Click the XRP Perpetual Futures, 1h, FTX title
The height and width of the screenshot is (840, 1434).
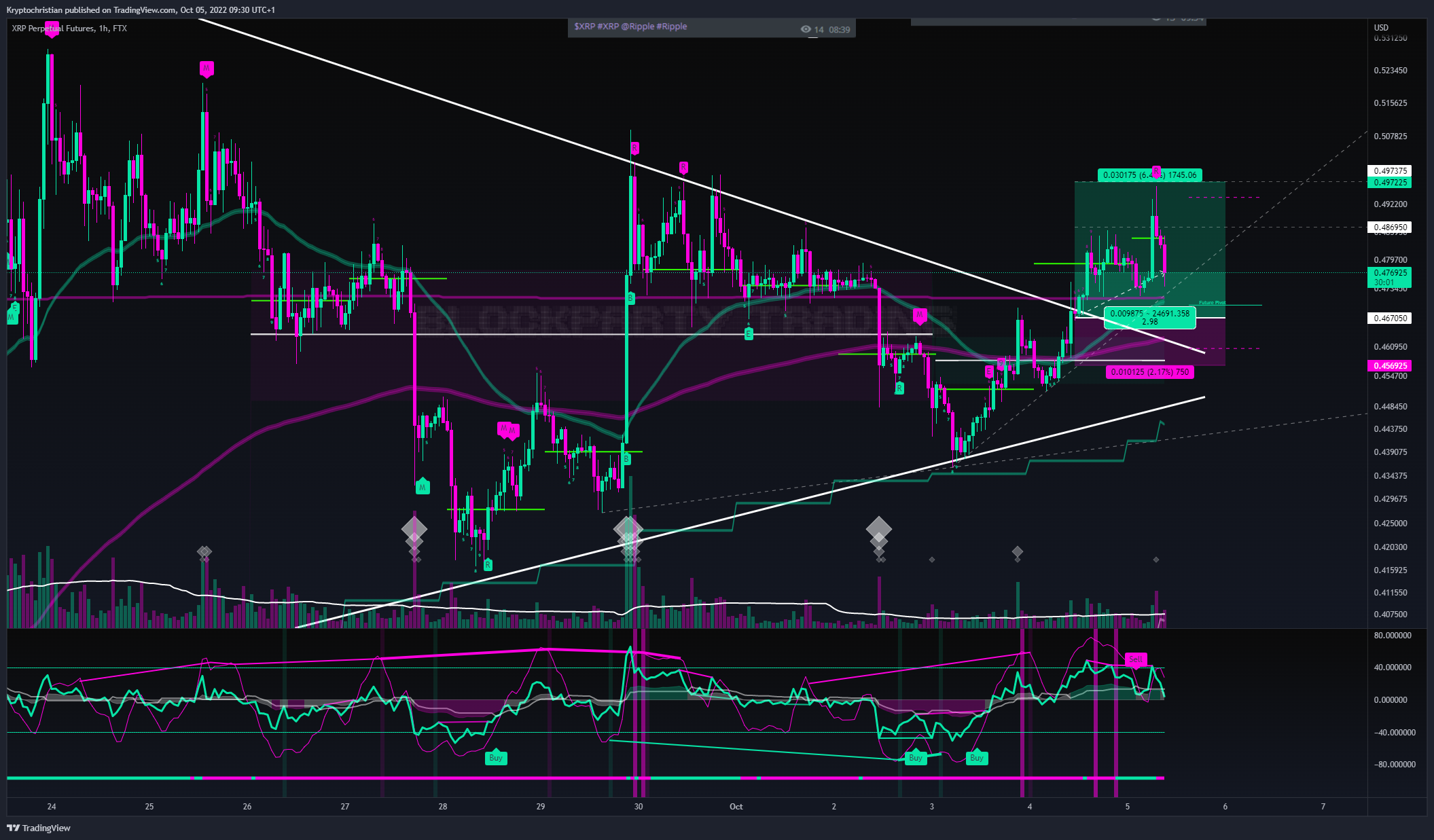tap(69, 29)
